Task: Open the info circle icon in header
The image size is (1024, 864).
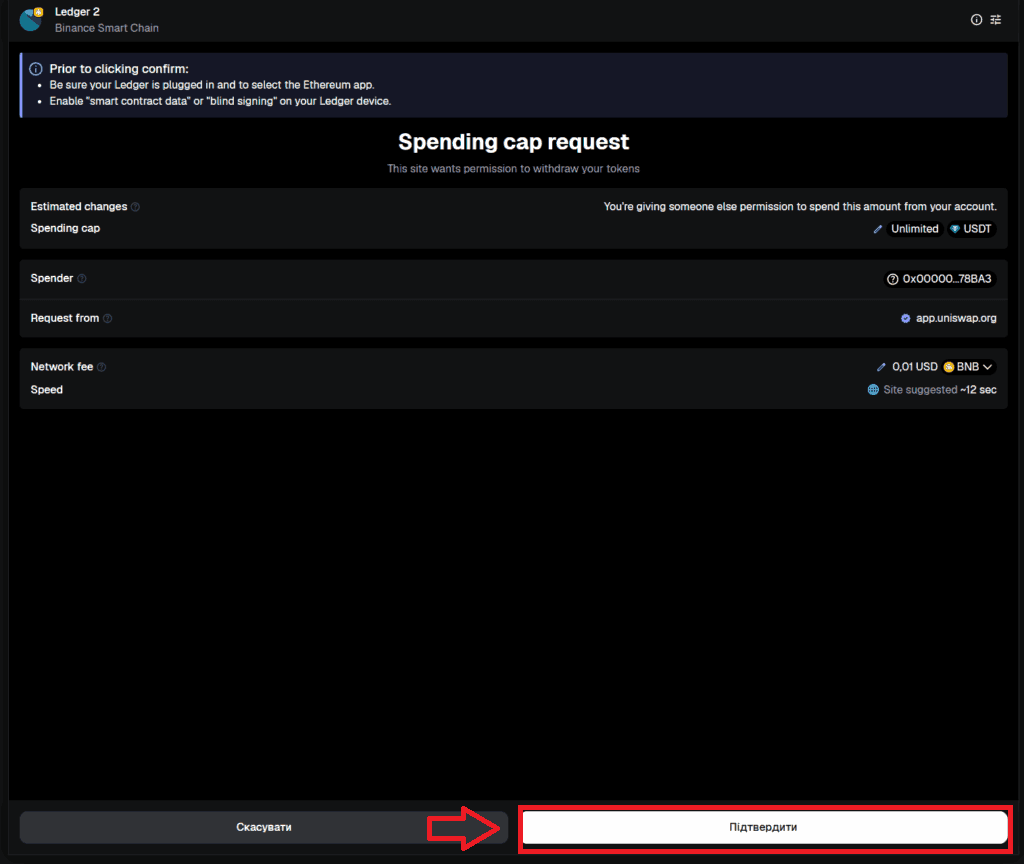Action: (x=976, y=20)
